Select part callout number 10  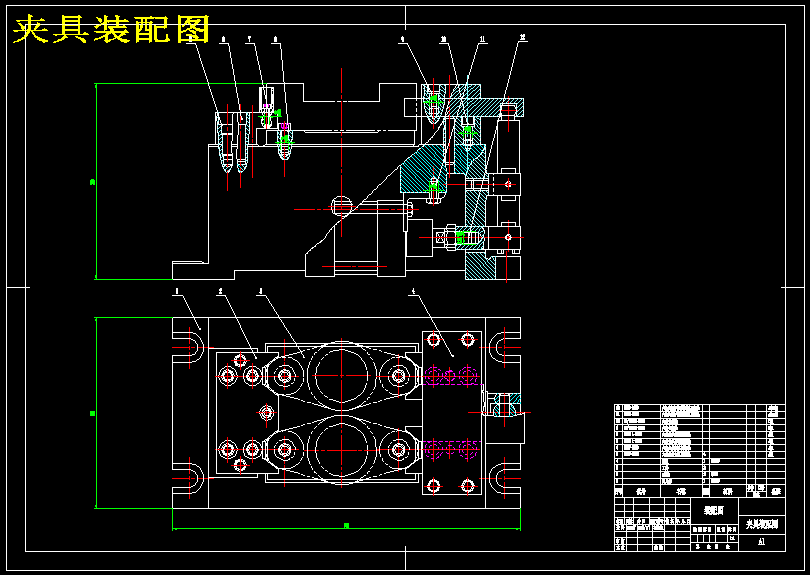tap(444, 39)
